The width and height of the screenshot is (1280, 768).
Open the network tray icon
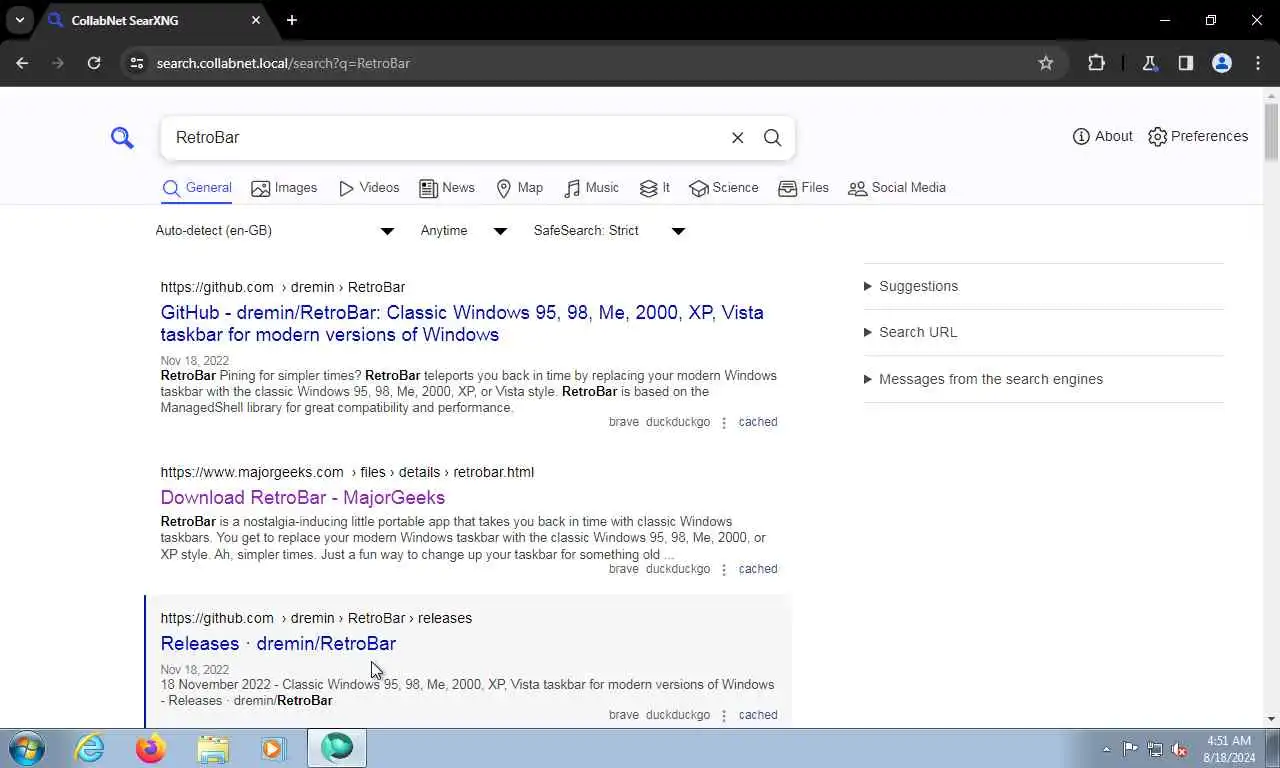pos(1155,749)
